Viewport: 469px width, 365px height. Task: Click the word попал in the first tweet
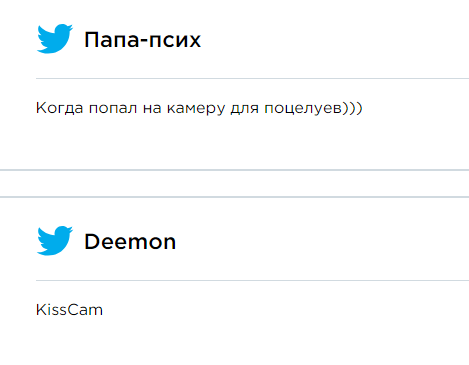tap(113, 109)
